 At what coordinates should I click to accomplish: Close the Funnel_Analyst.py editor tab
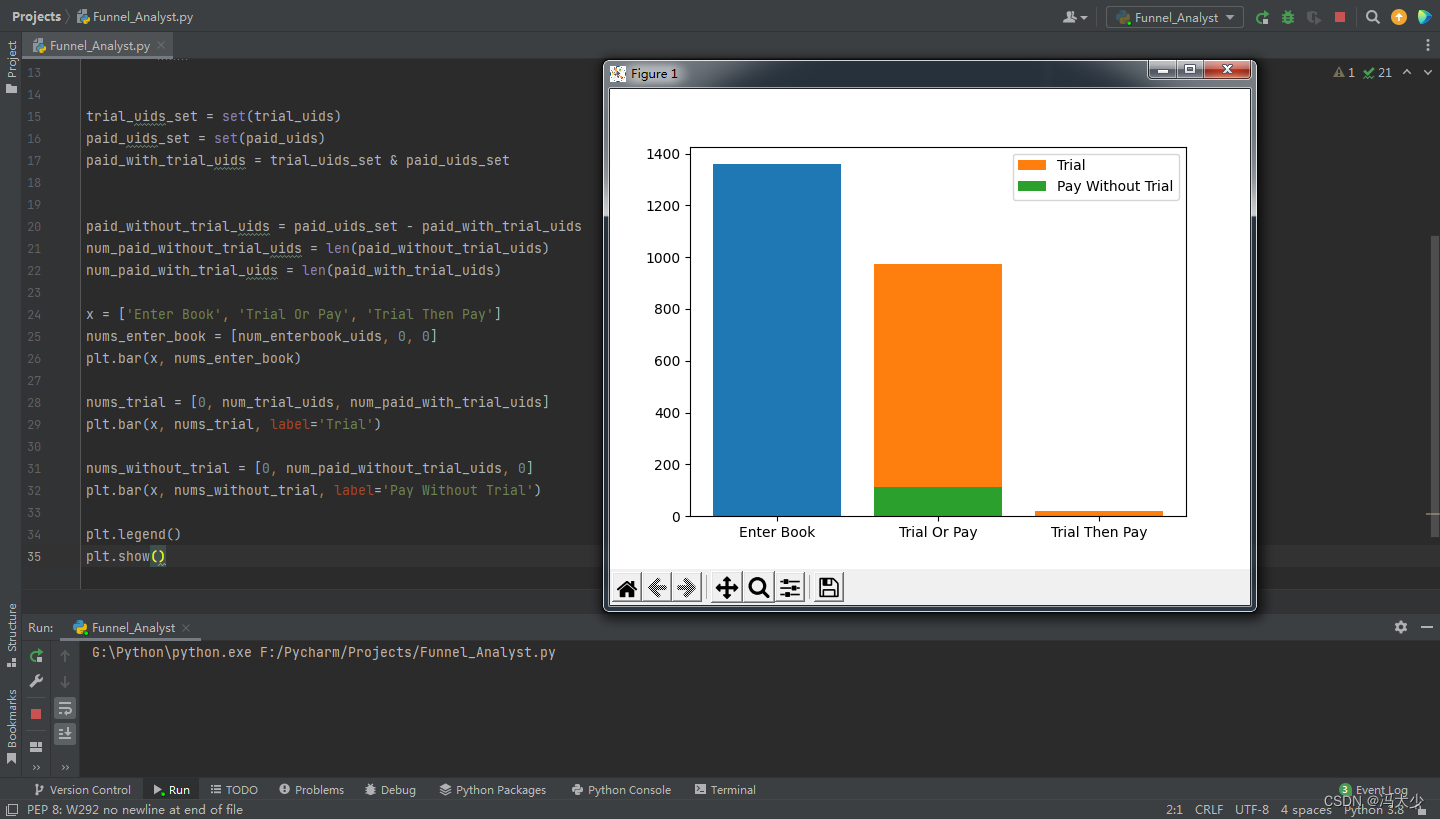point(160,46)
